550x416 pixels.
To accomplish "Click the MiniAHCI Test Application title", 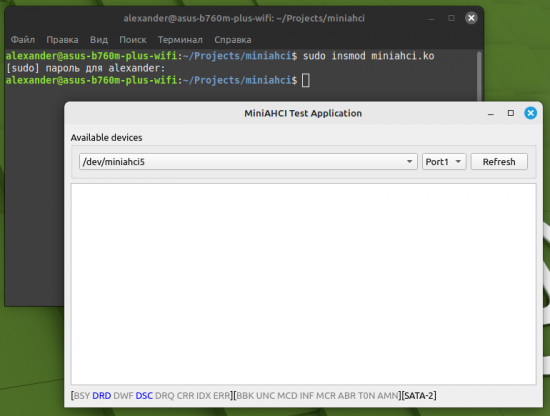I will (x=303, y=113).
